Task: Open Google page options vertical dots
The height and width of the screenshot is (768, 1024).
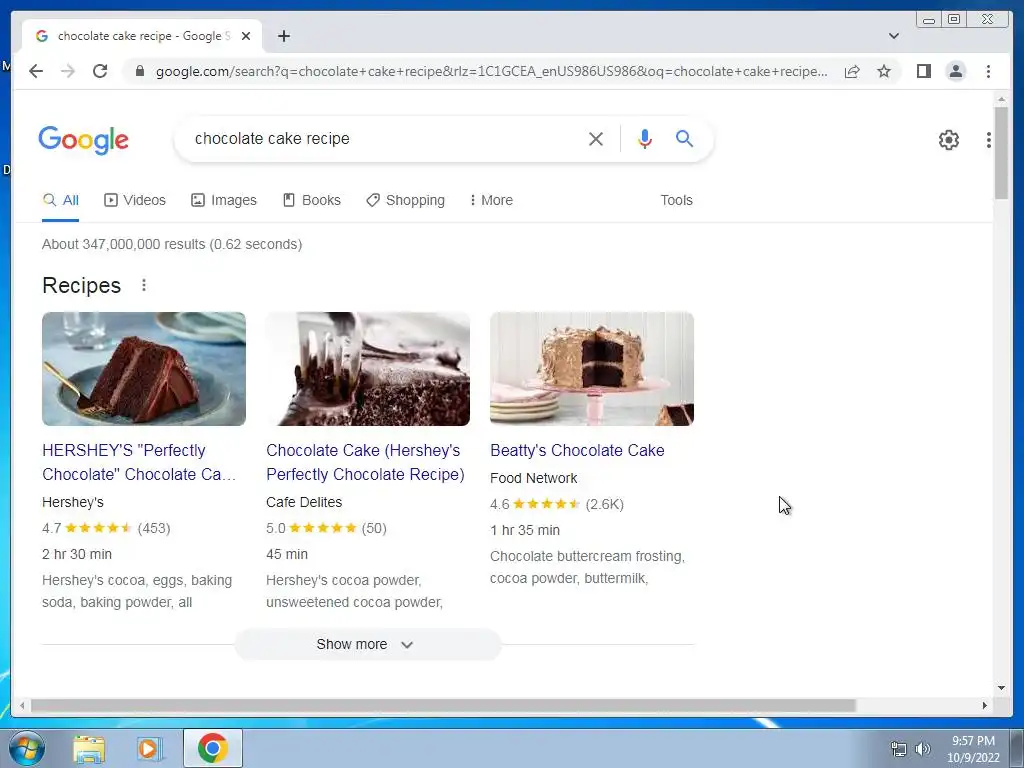Action: click(989, 140)
